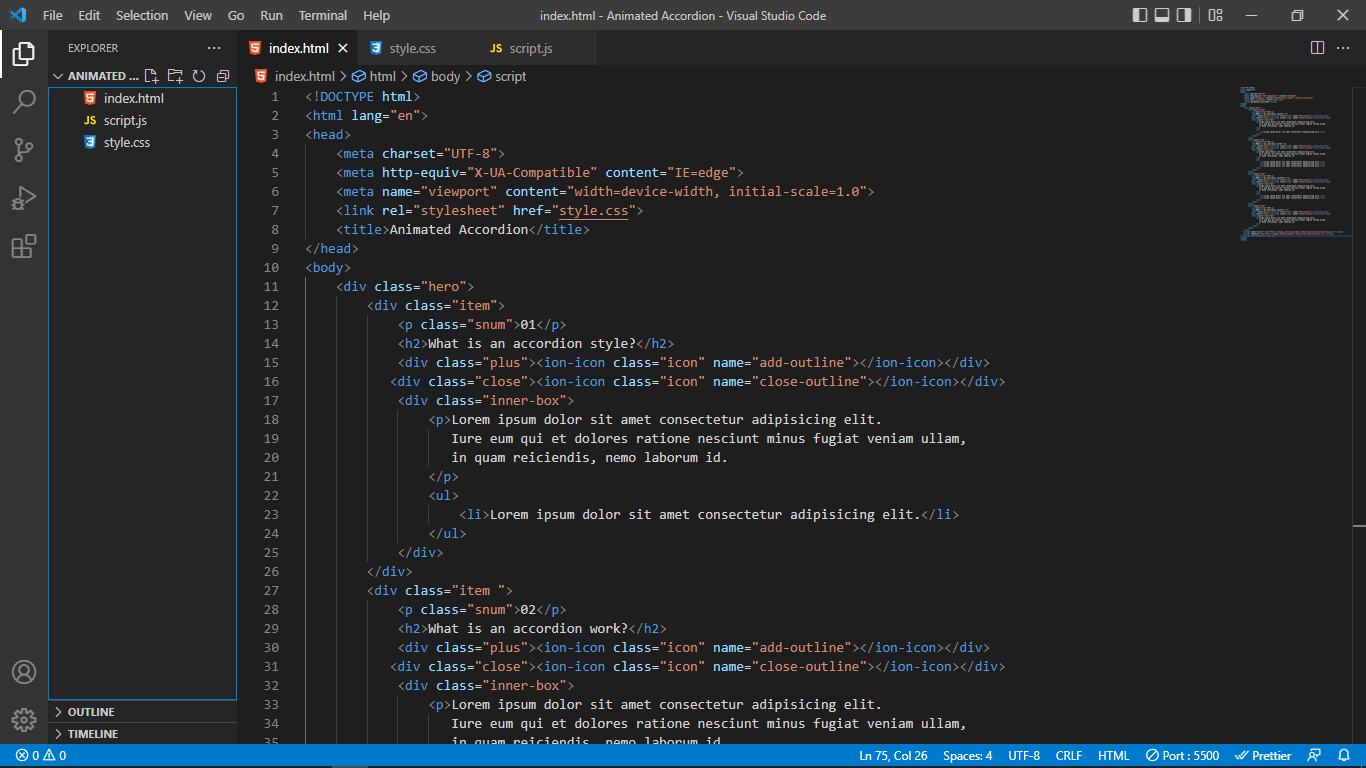Open the Run and Debug icon

[24, 198]
